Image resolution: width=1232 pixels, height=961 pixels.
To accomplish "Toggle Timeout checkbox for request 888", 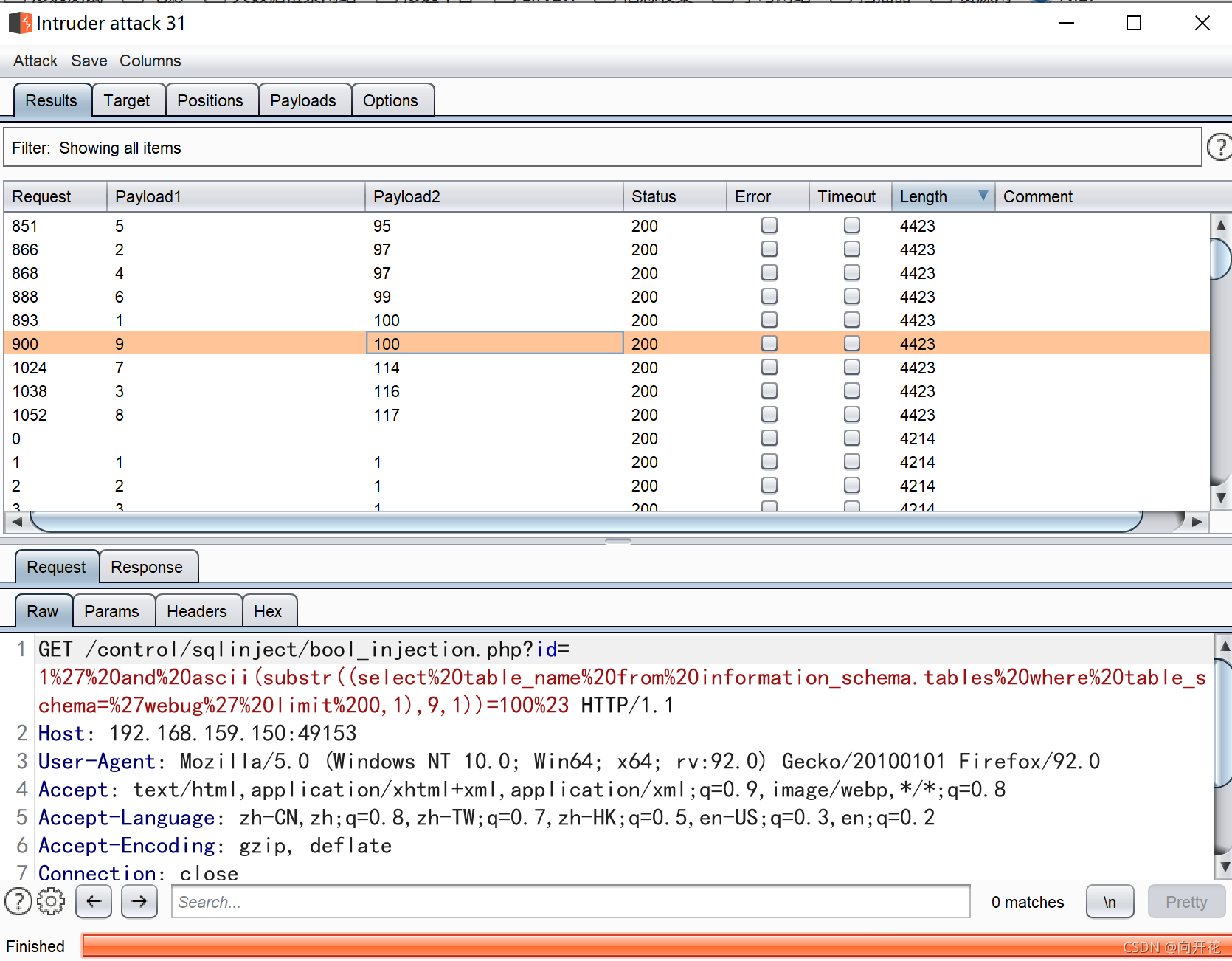I will [x=852, y=296].
